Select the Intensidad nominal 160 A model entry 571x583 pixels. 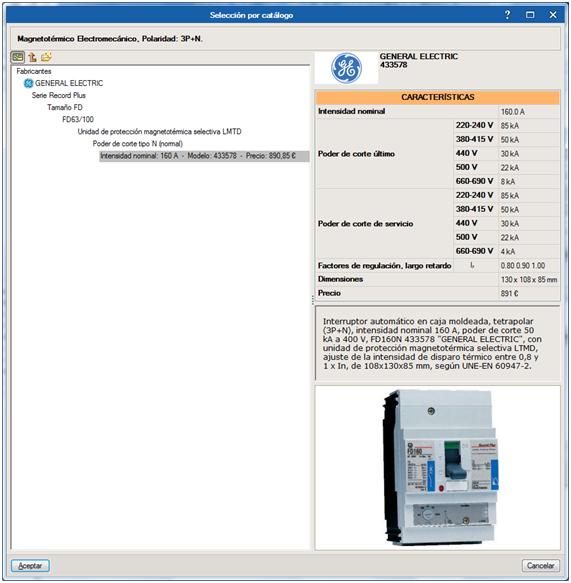pyautogui.click(x=204, y=156)
